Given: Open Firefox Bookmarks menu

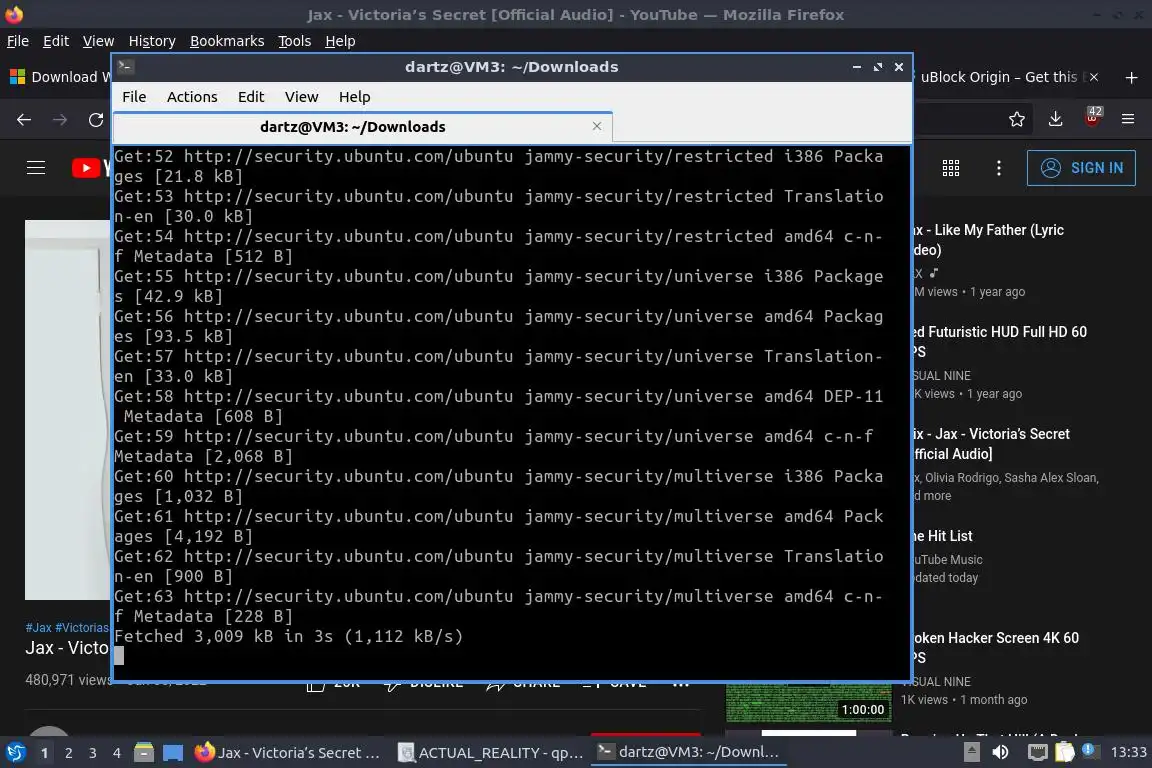Looking at the screenshot, I should [x=227, y=41].
